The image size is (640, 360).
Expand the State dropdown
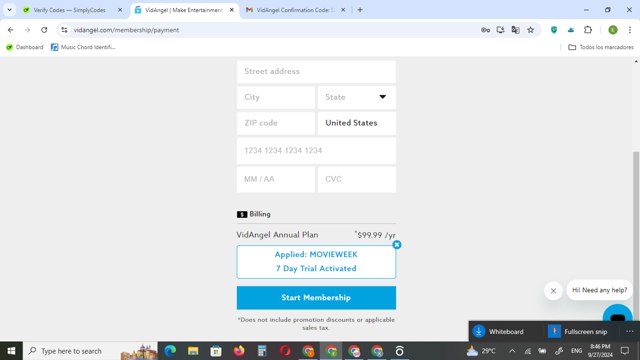click(x=357, y=97)
